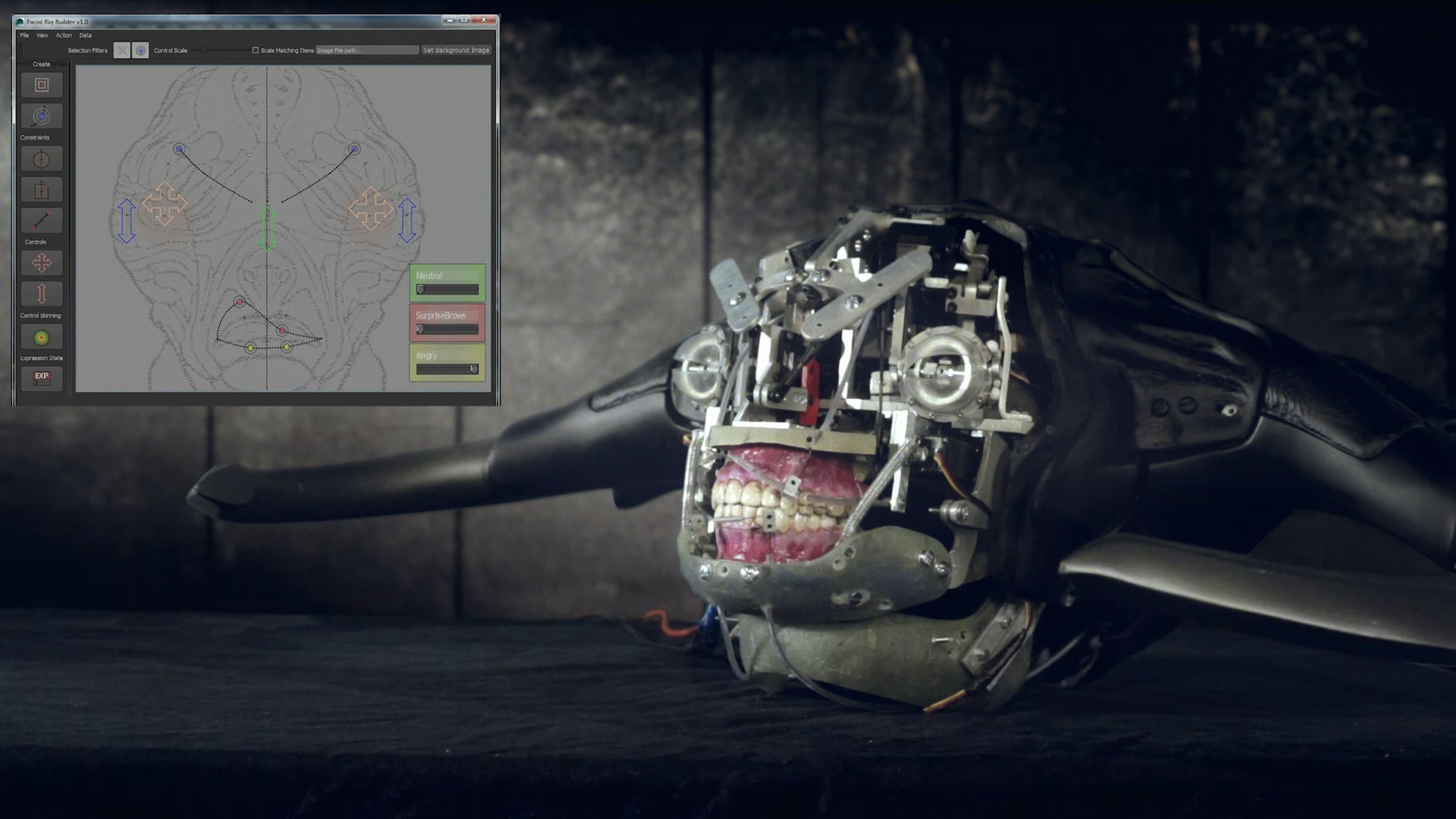Enable Scale Matching Items checkbox
The height and width of the screenshot is (819, 1456).
pos(255,50)
